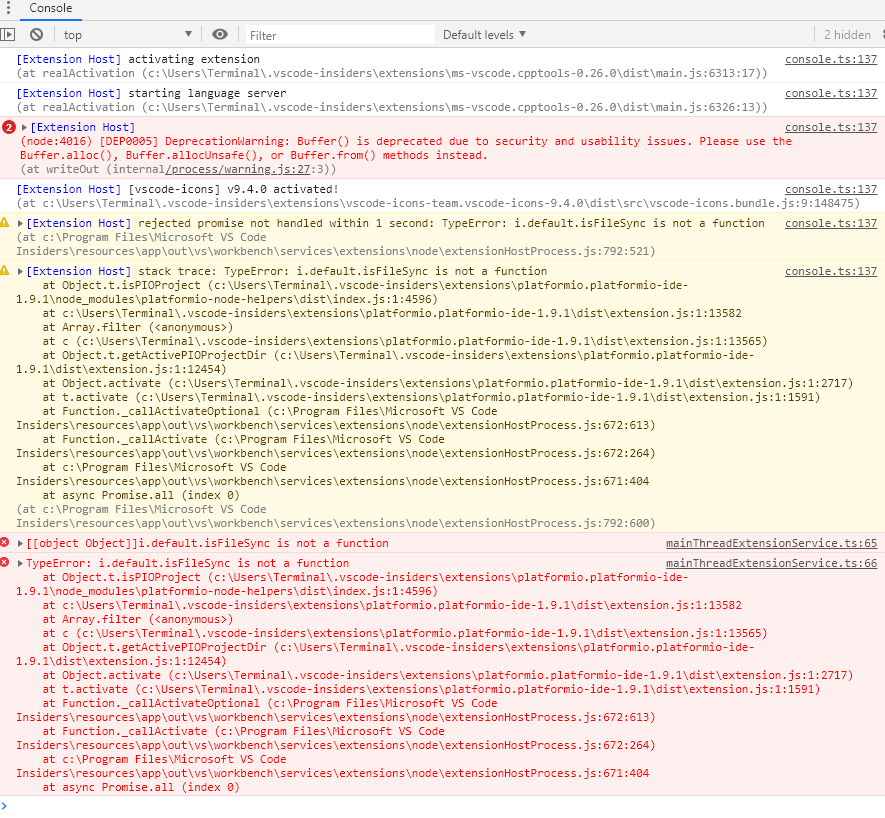Clear the console with the ban icon

click(x=37, y=34)
